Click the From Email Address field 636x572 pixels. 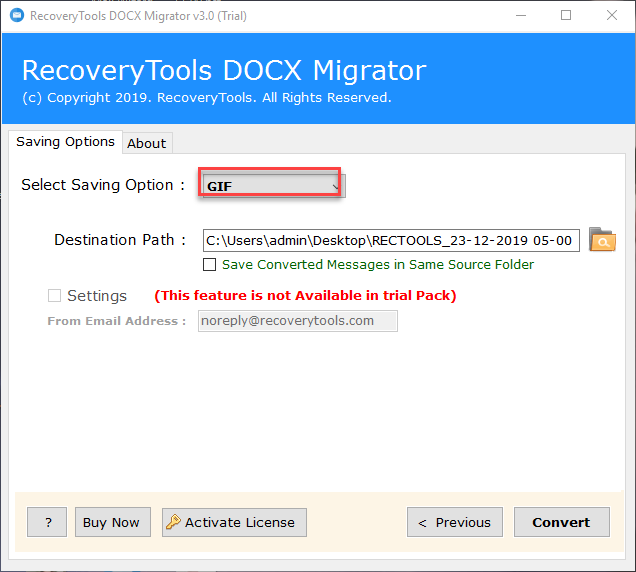[x=298, y=321]
